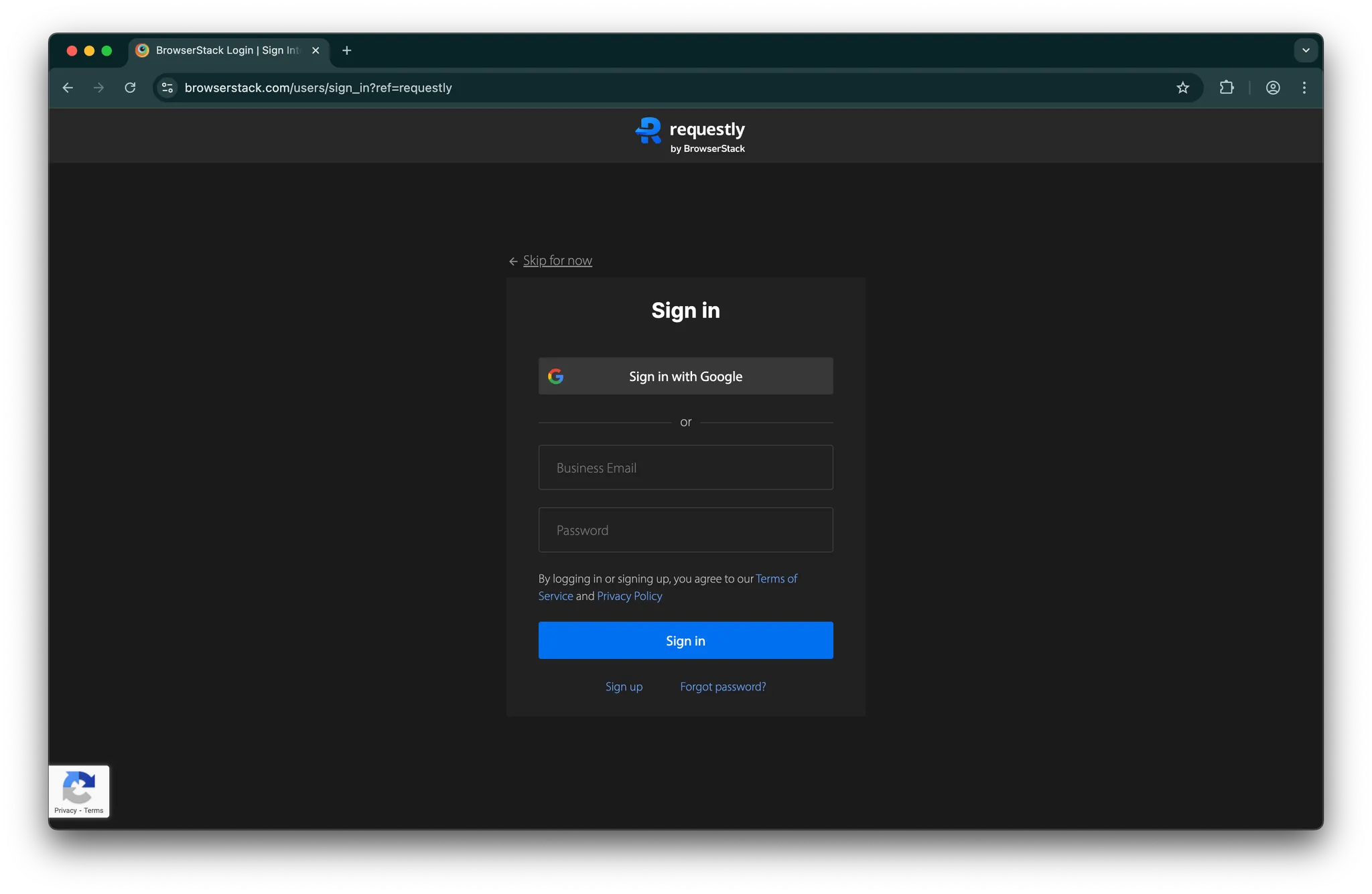Bookmark this page with star icon
This screenshot has width=1372, height=894.
tap(1182, 88)
